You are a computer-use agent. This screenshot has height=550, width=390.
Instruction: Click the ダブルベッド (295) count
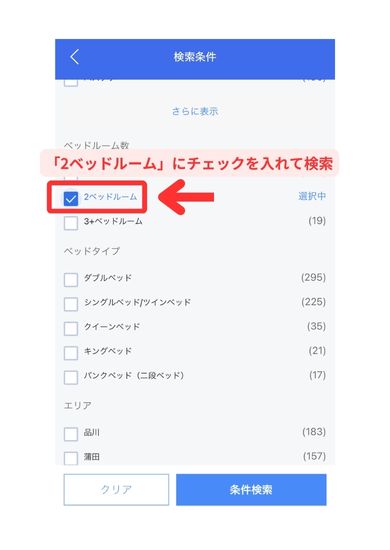pos(314,277)
